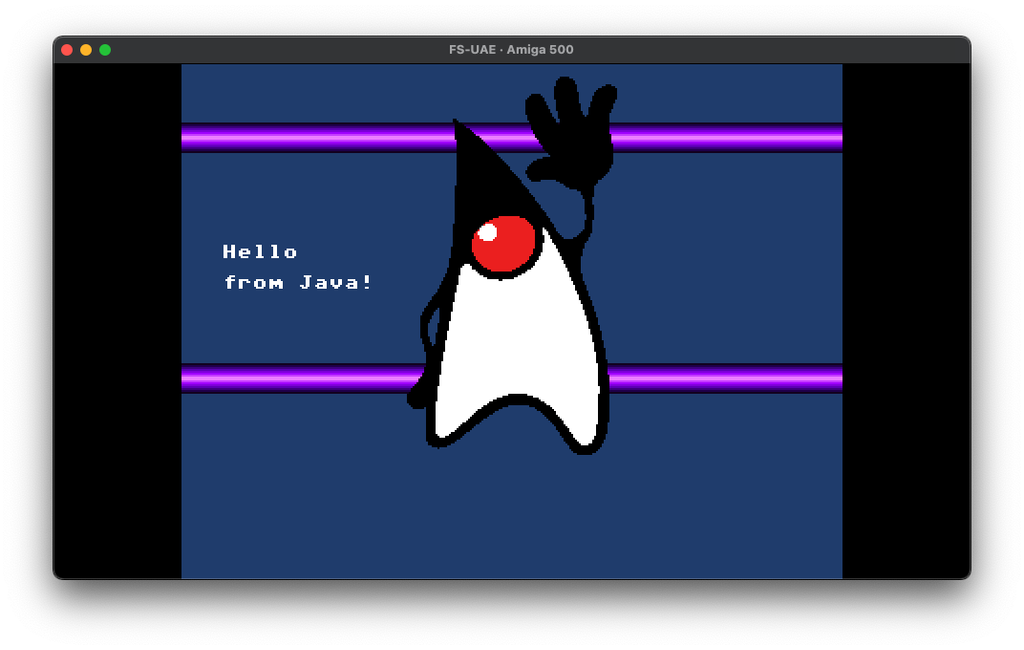Click Duke mascot's red nose
The width and height of the screenshot is (1024, 650).
pos(504,243)
